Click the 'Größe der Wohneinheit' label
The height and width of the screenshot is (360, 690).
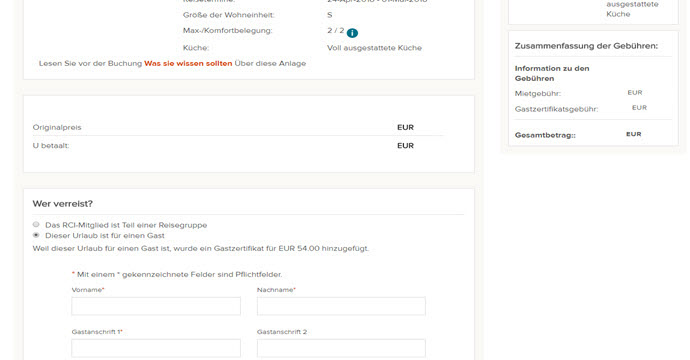pyautogui.click(x=228, y=15)
